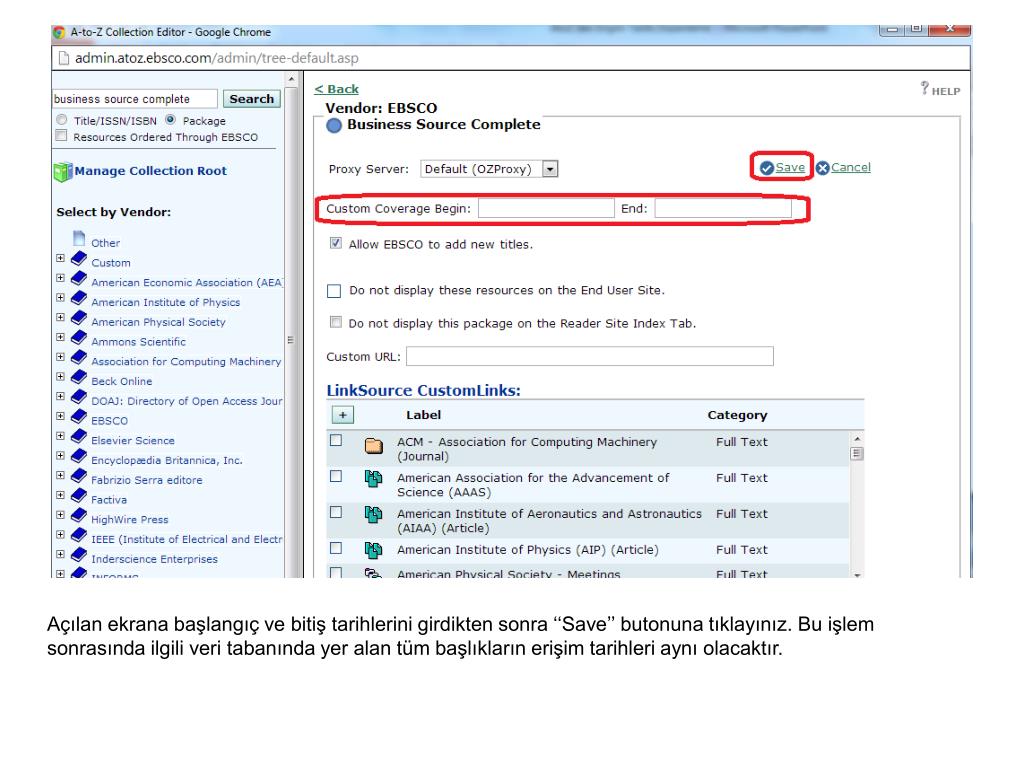Image resolution: width=1024 pixels, height=768 pixels.
Task: Click the HELP link text
Action: (x=946, y=91)
